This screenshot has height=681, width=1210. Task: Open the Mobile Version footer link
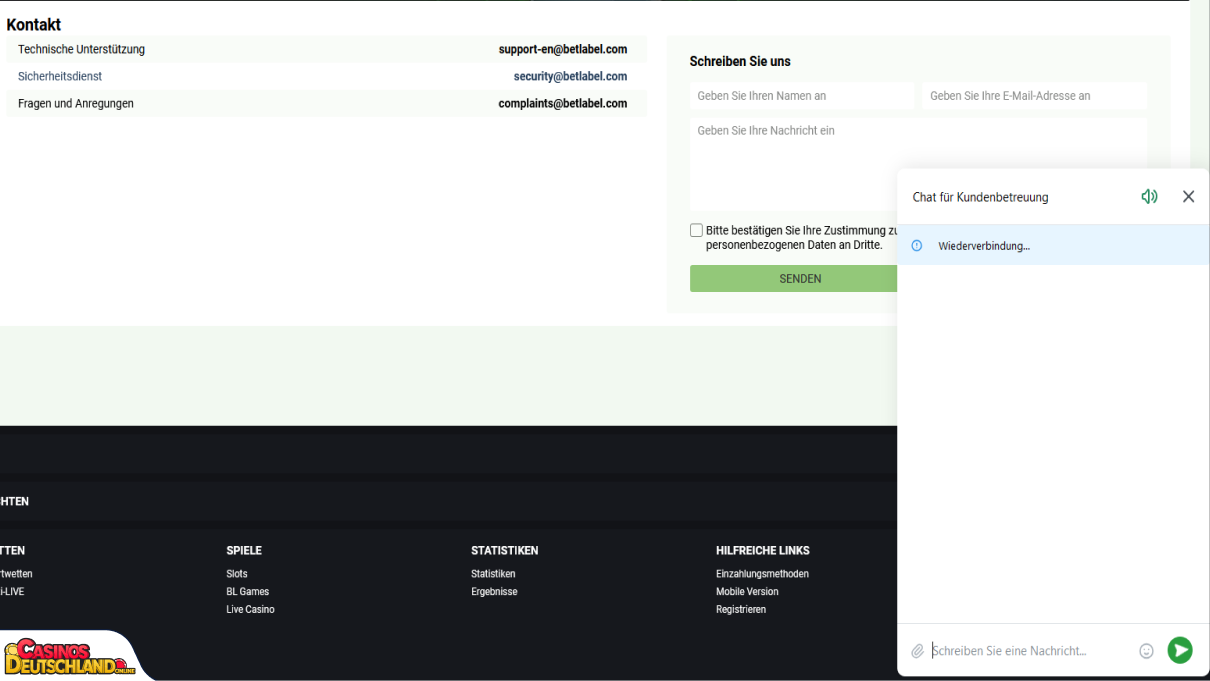[747, 592]
